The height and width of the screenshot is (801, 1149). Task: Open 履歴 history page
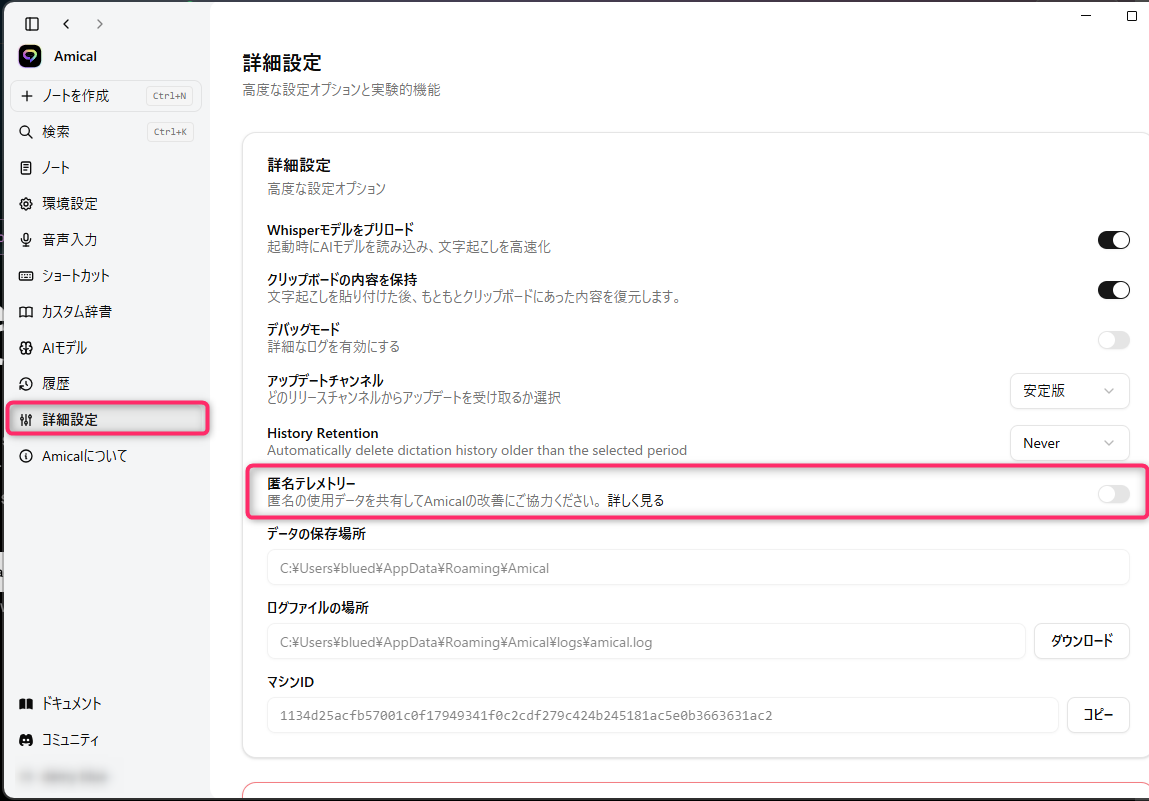tap(56, 384)
